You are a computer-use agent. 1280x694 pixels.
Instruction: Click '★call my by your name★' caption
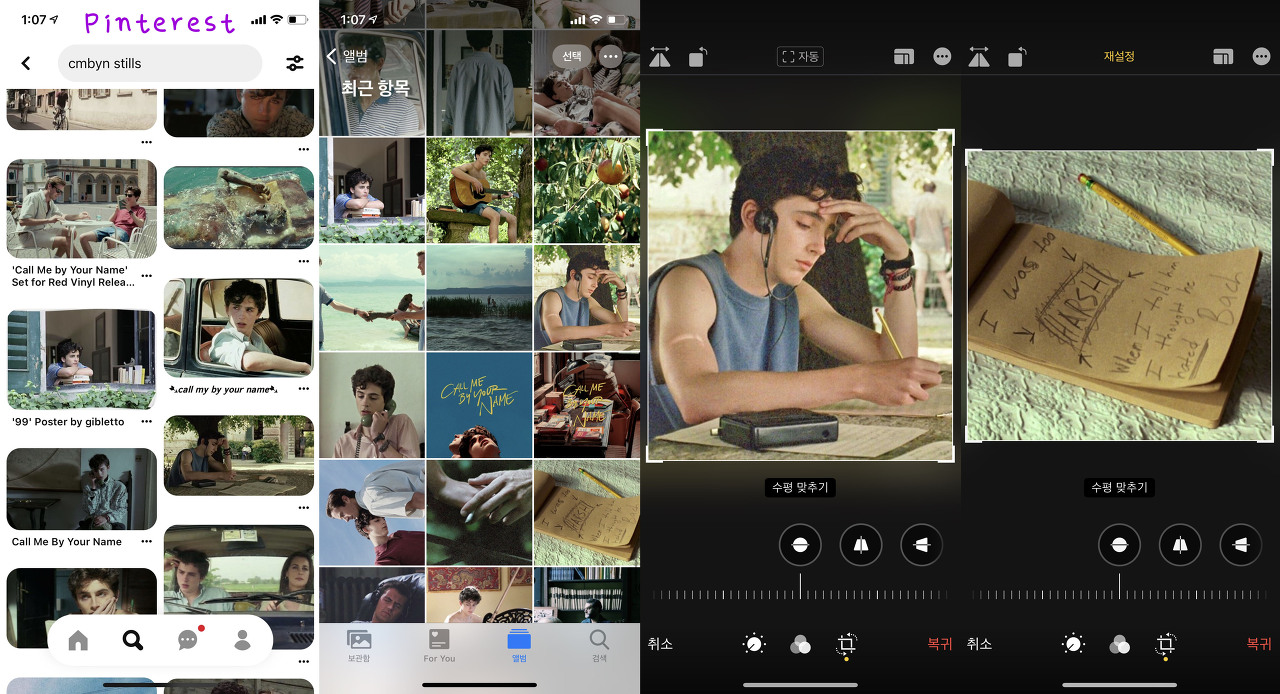coord(222,389)
